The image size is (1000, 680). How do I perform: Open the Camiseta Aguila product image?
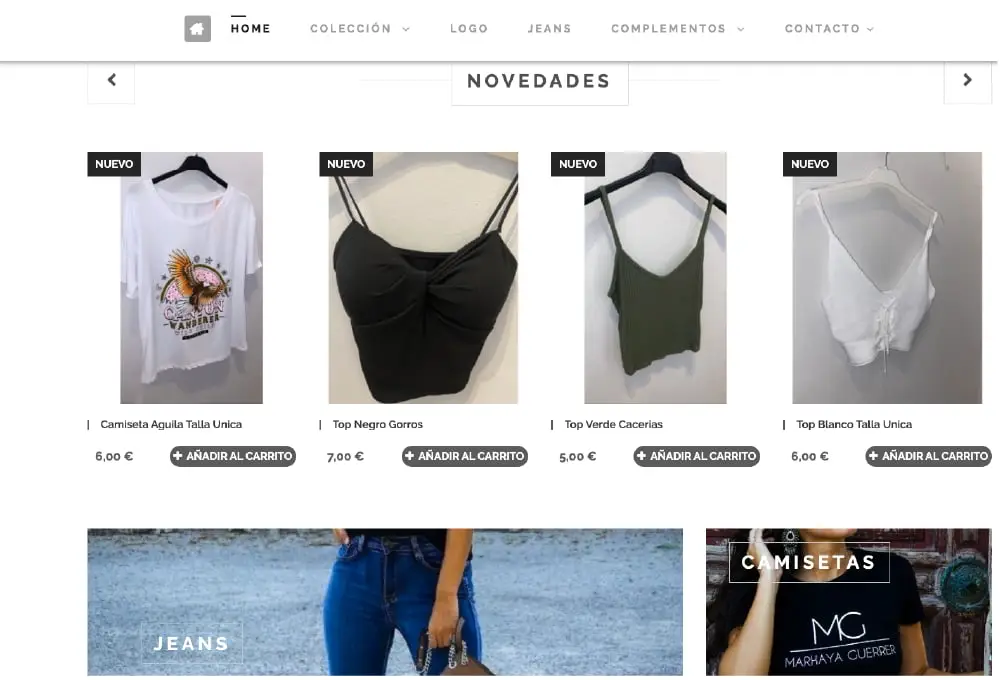[191, 277]
